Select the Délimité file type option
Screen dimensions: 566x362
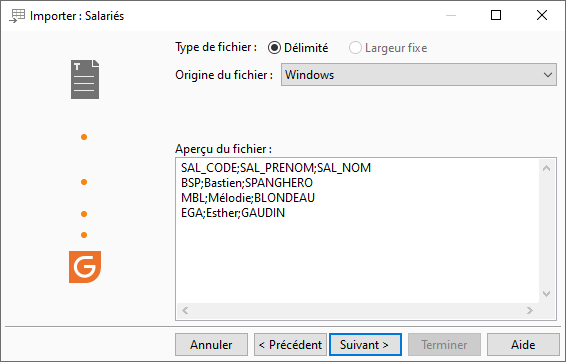(298, 48)
